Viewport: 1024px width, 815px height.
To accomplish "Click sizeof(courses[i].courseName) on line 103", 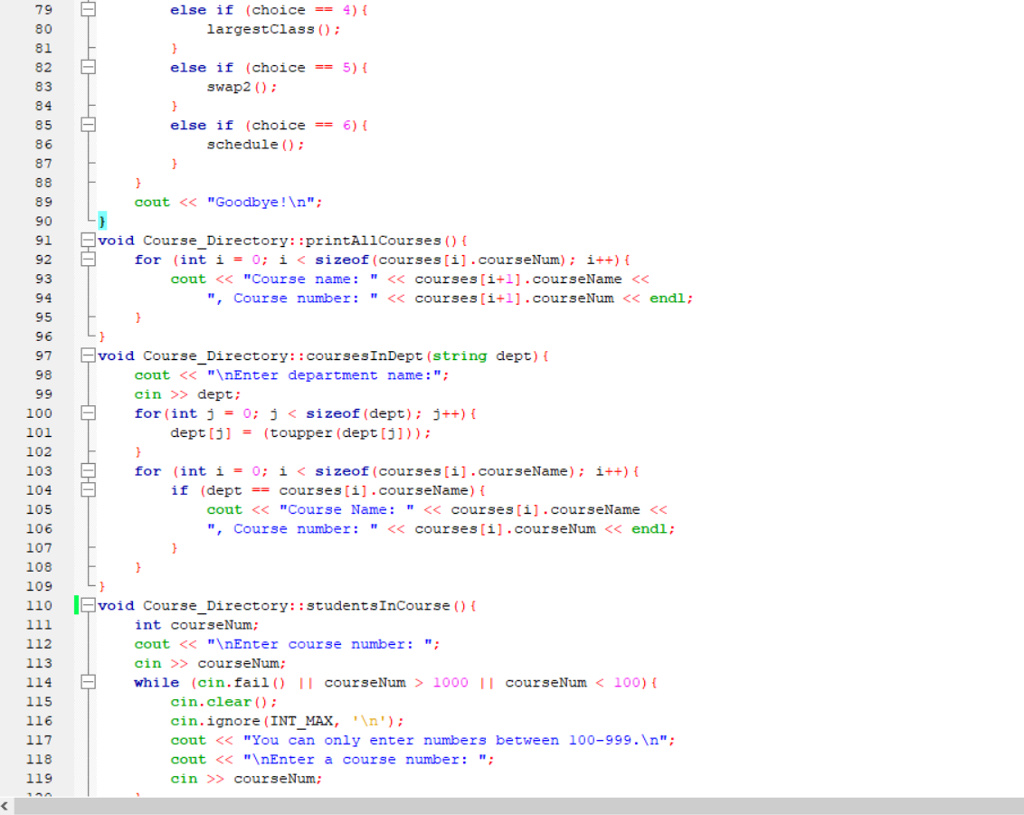I will click(445, 471).
